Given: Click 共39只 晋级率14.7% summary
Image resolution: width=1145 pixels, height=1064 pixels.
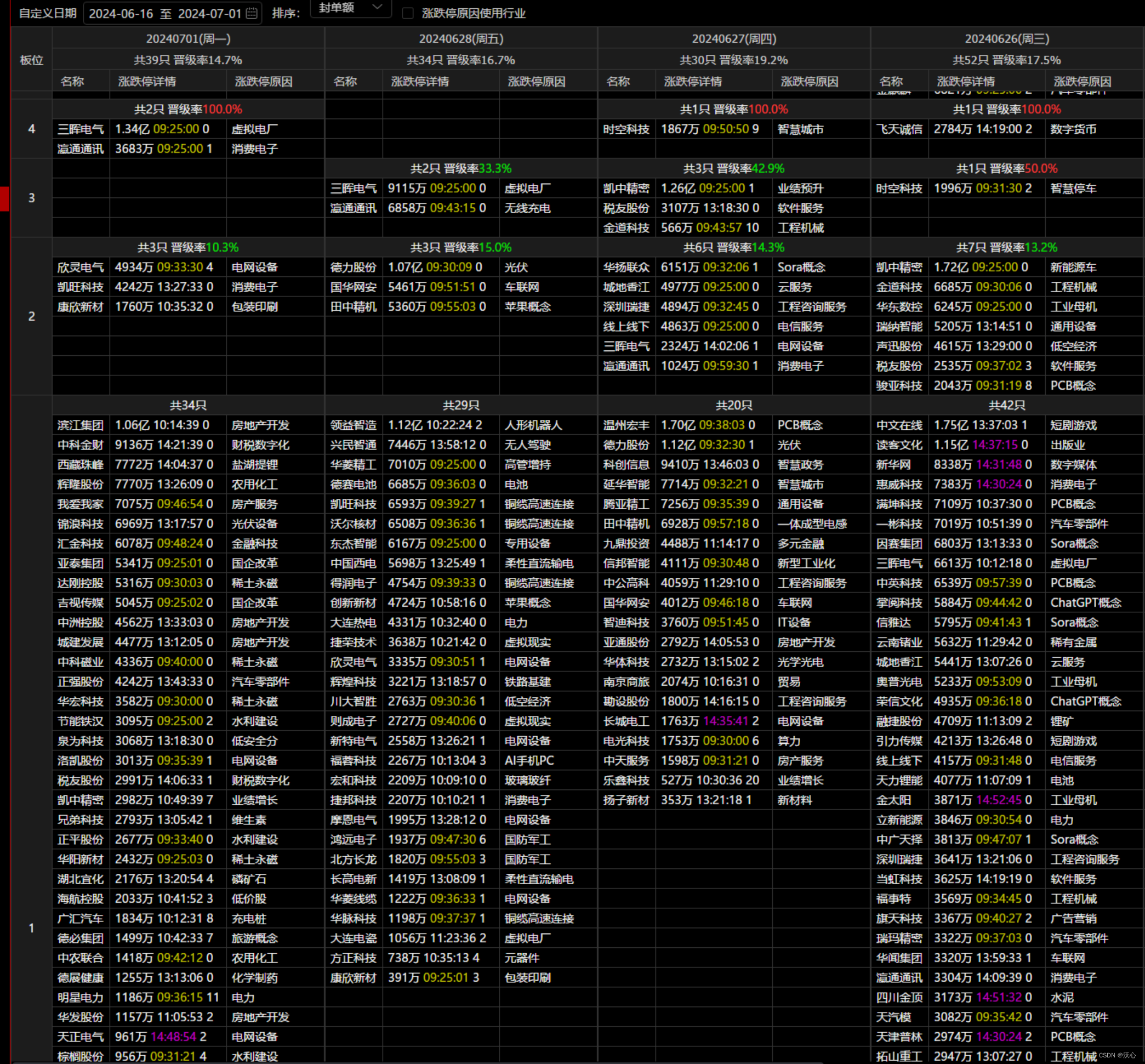Looking at the screenshot, I should (188, 60).
